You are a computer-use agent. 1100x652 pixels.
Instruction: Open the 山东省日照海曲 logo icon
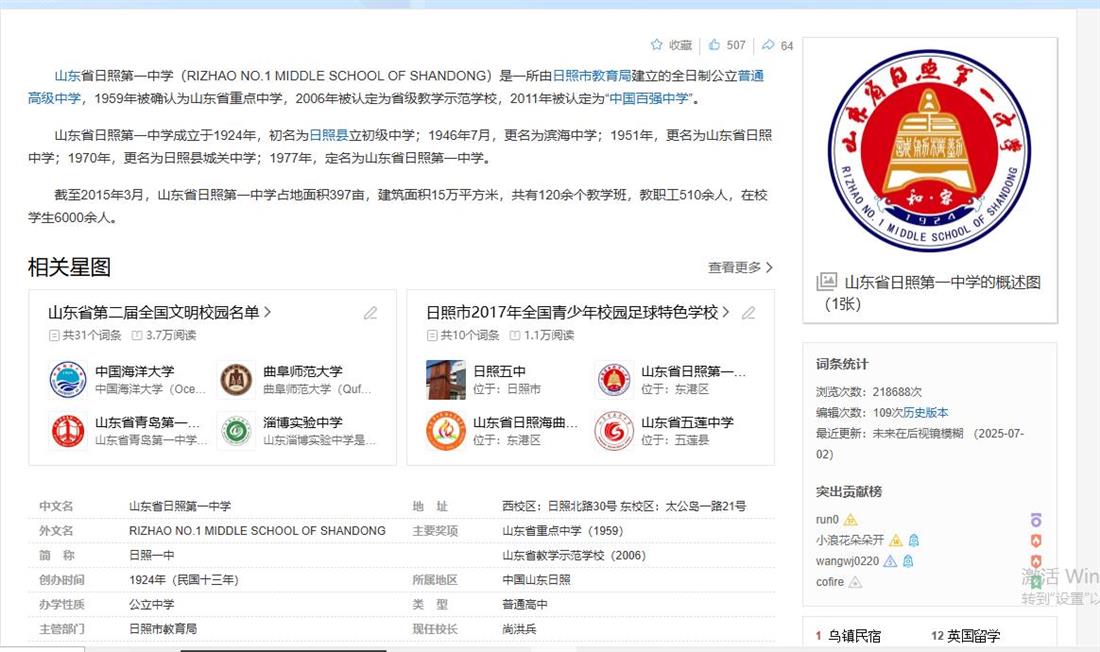pyautogui.click(x=445, y=430)
